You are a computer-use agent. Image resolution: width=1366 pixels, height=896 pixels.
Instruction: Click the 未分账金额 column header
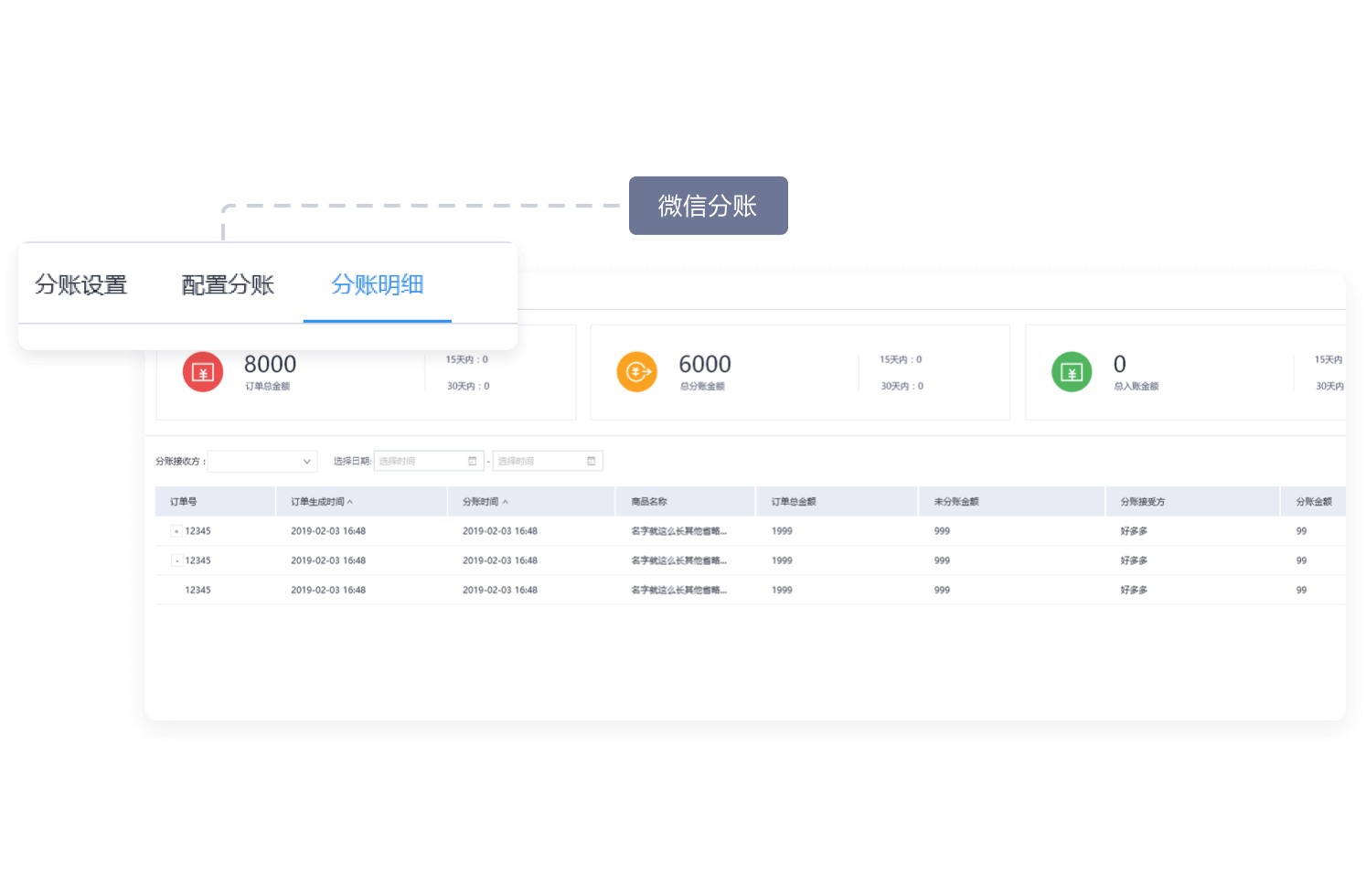pos(956,502)
